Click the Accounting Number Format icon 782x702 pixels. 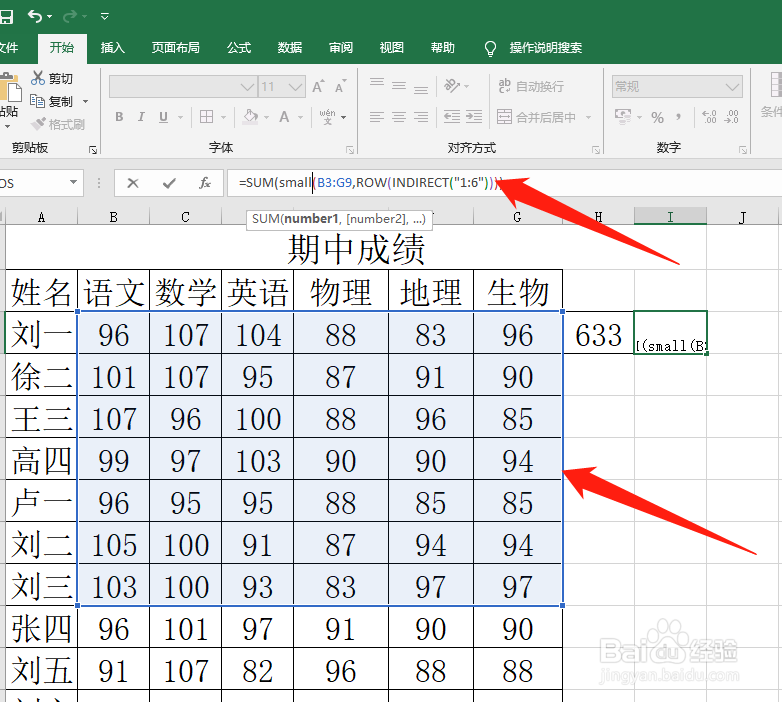pos(623,117)
